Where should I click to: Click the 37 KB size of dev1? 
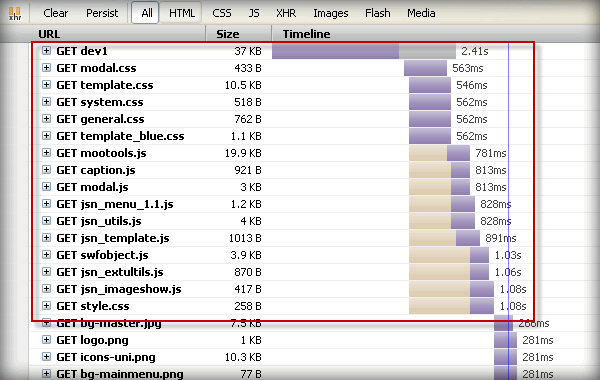pyautogui.click(x=248, y=51)
